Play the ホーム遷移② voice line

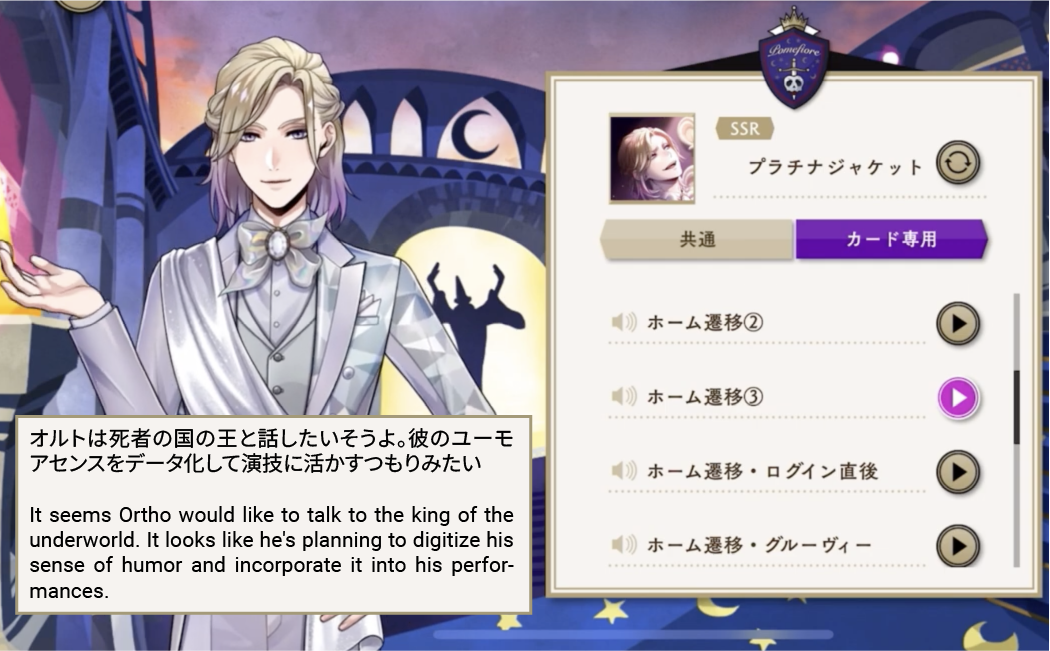coord(958,323)
